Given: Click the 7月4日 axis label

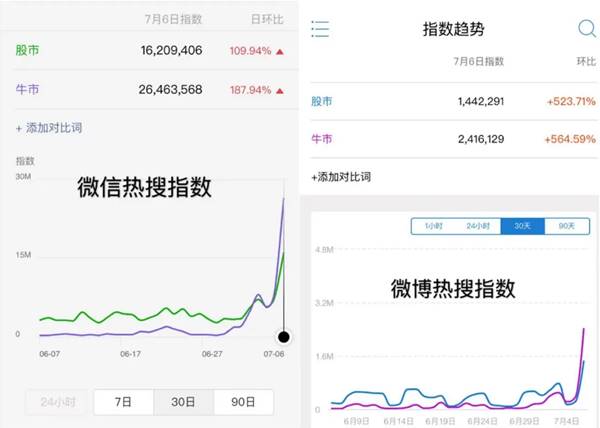Looking at the screenshot, I should point(566,421).
